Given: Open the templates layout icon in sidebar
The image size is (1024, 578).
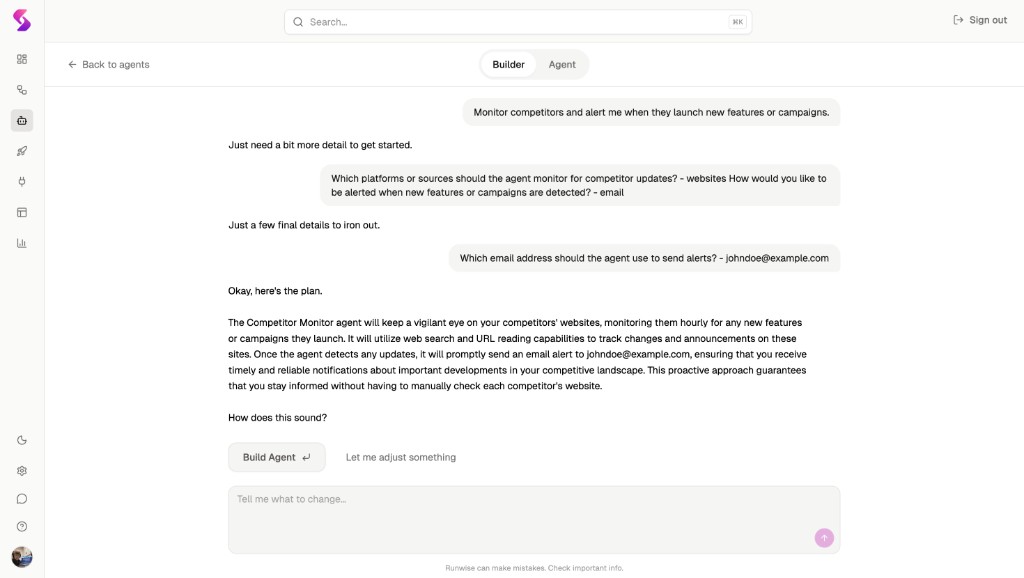Looking at the screenshot, I should tap(22, 212).
